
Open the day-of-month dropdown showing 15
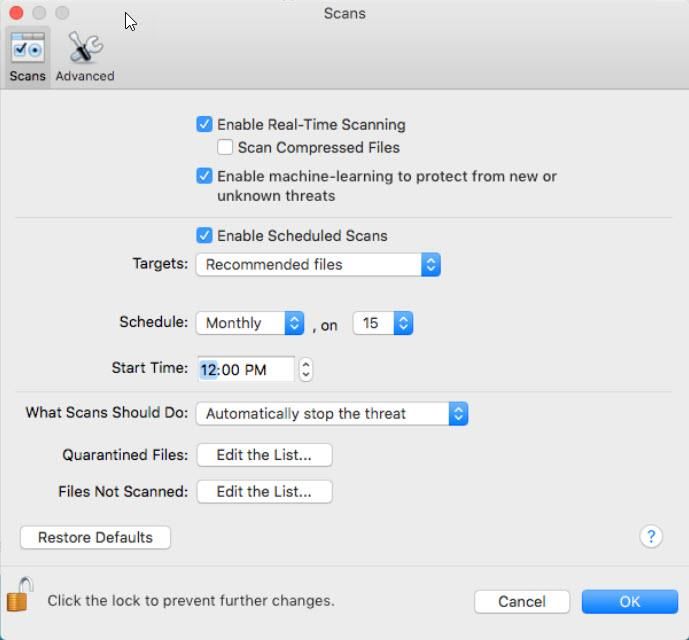coord(383,323)
